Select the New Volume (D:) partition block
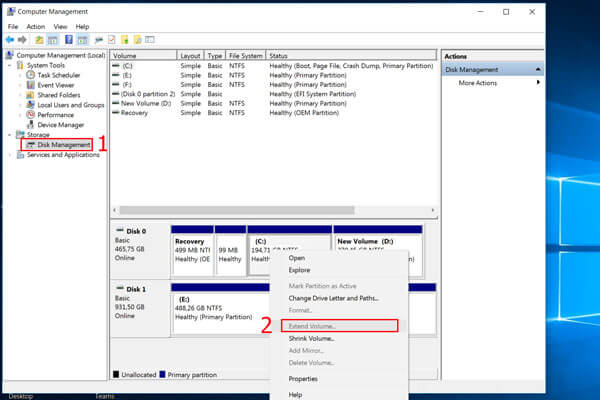 [x=378, y=238]
